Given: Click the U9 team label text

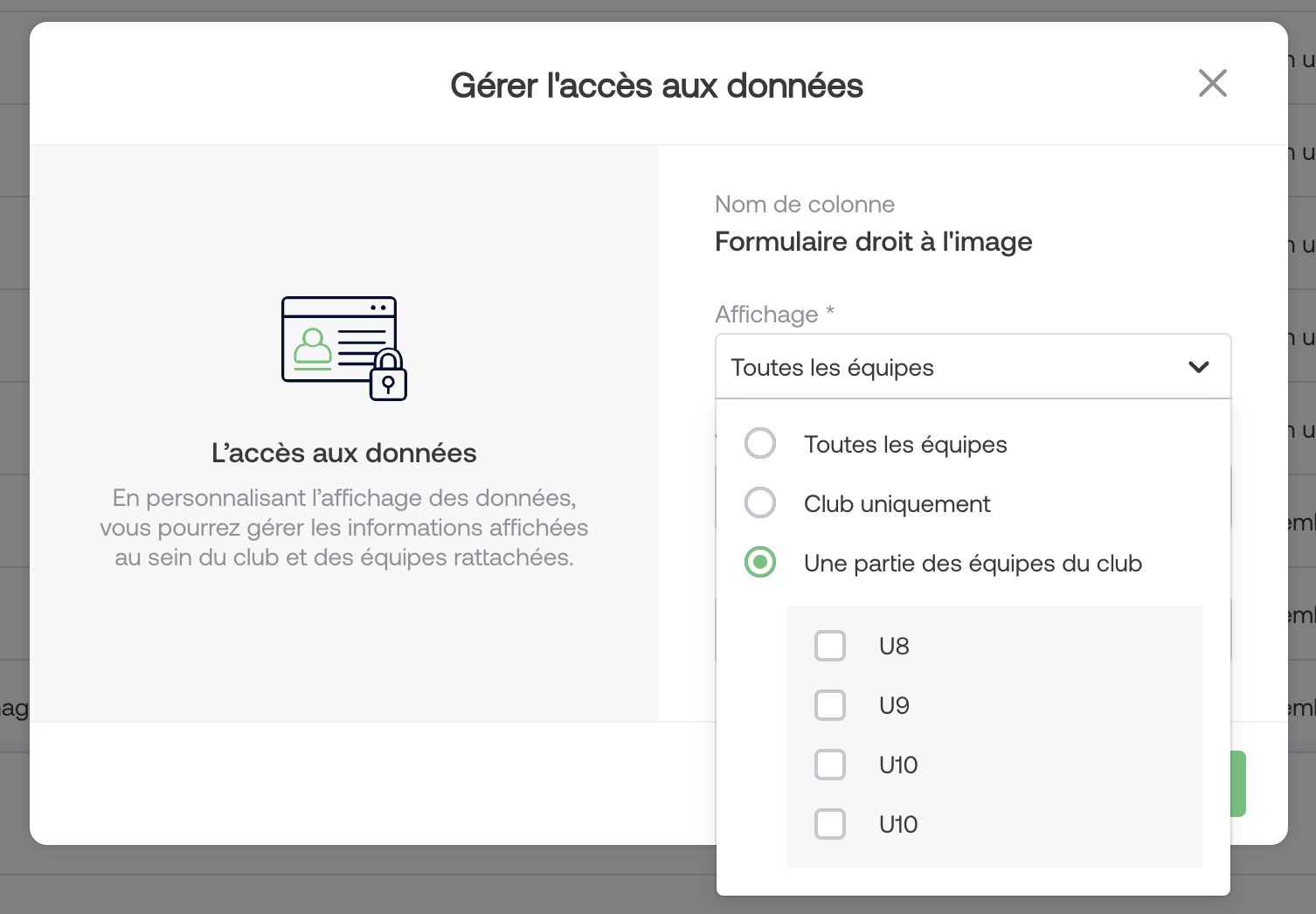Looking at the screenshot, I should 894,706.
